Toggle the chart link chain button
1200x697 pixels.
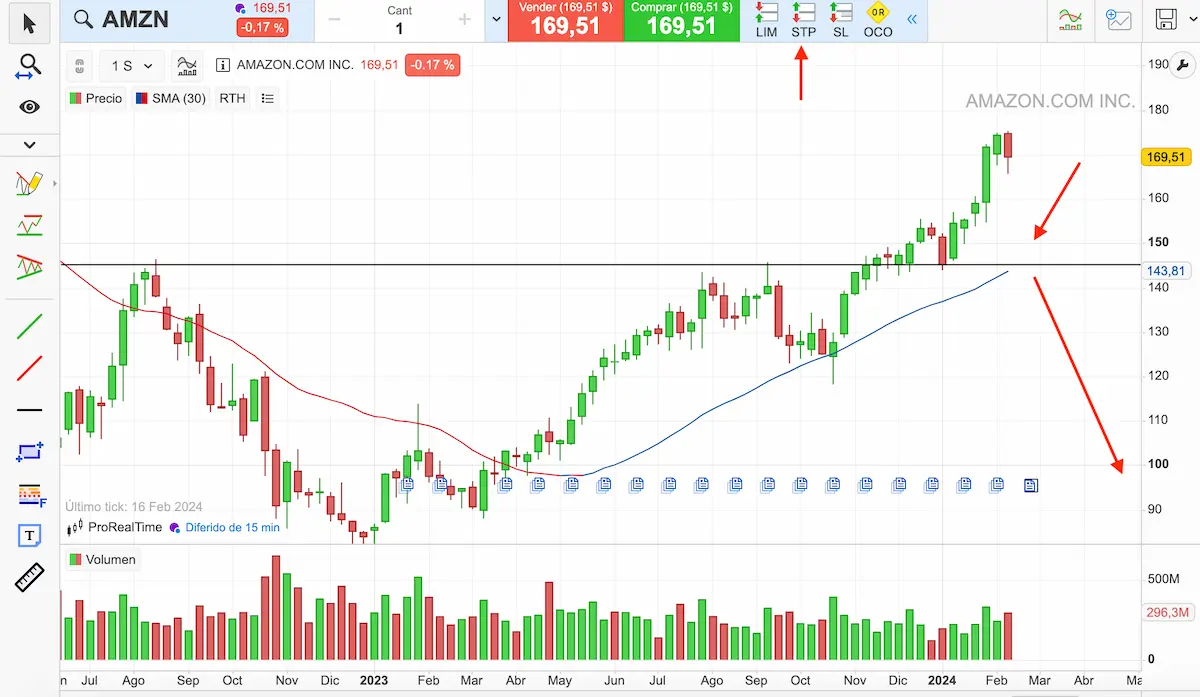click(81, 66)
